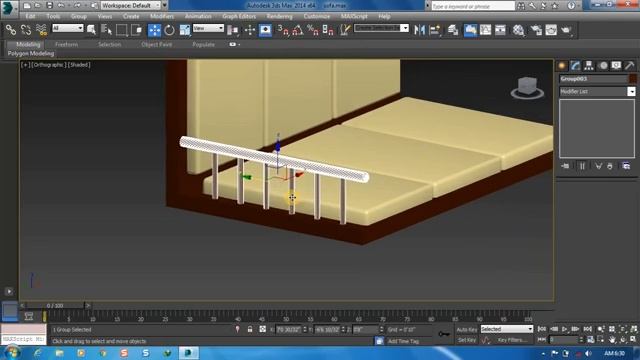
Task: Click the Mirror tool icon
Action: tap(419, 30)
